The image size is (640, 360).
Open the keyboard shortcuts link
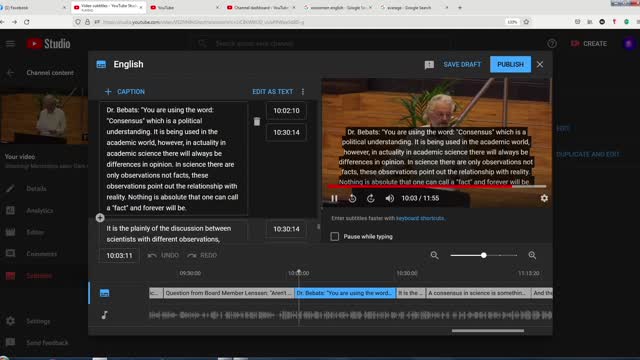coord(420,218)
